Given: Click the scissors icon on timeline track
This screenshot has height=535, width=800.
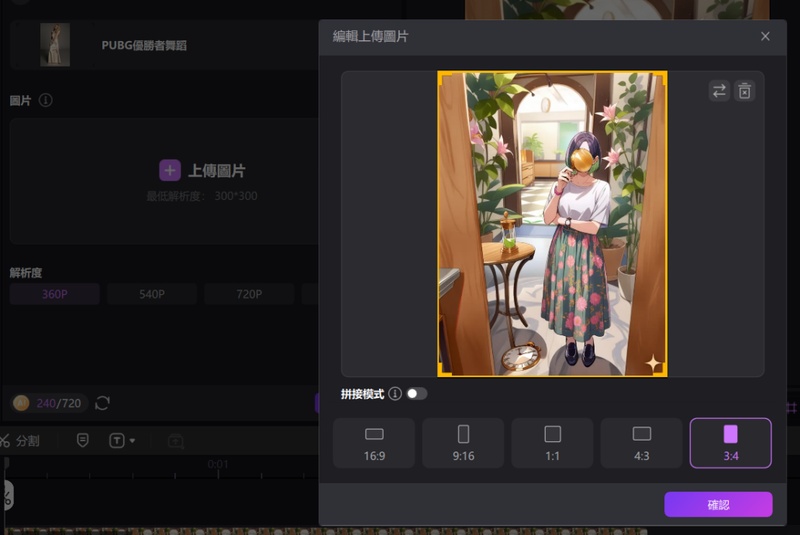Looking at the screenshot, I should 7,495.
